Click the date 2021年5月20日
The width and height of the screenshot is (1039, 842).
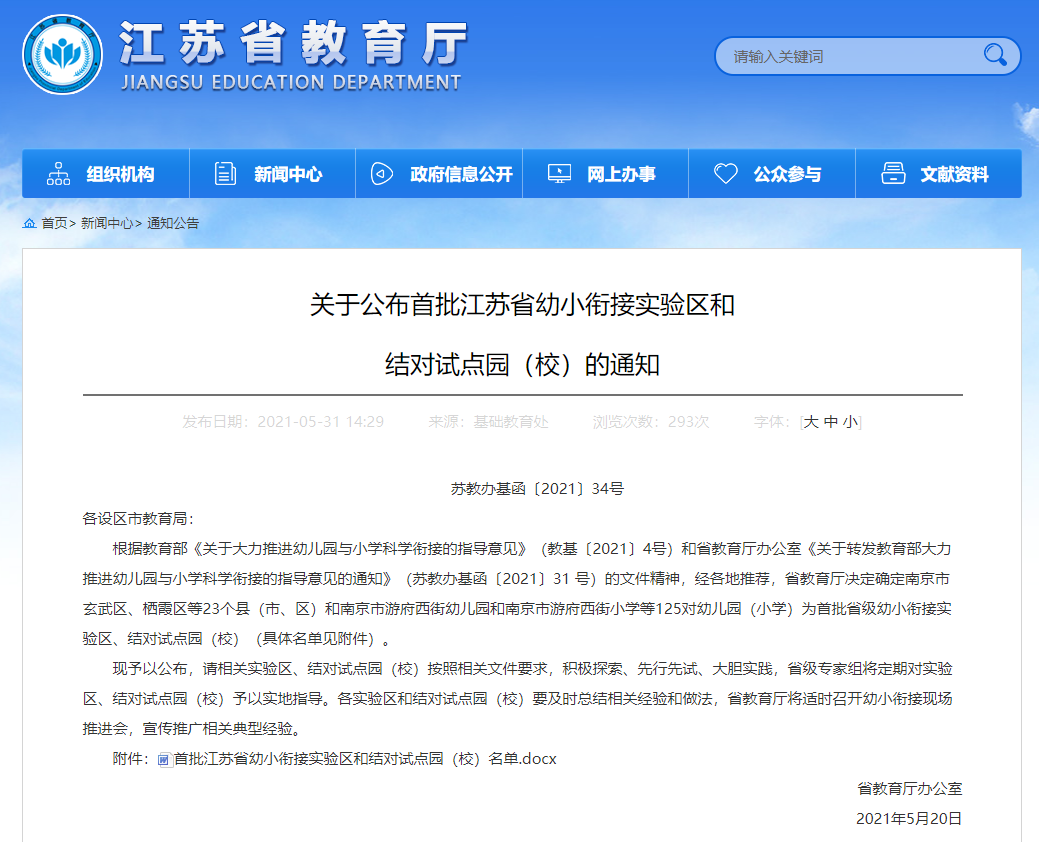909,819
